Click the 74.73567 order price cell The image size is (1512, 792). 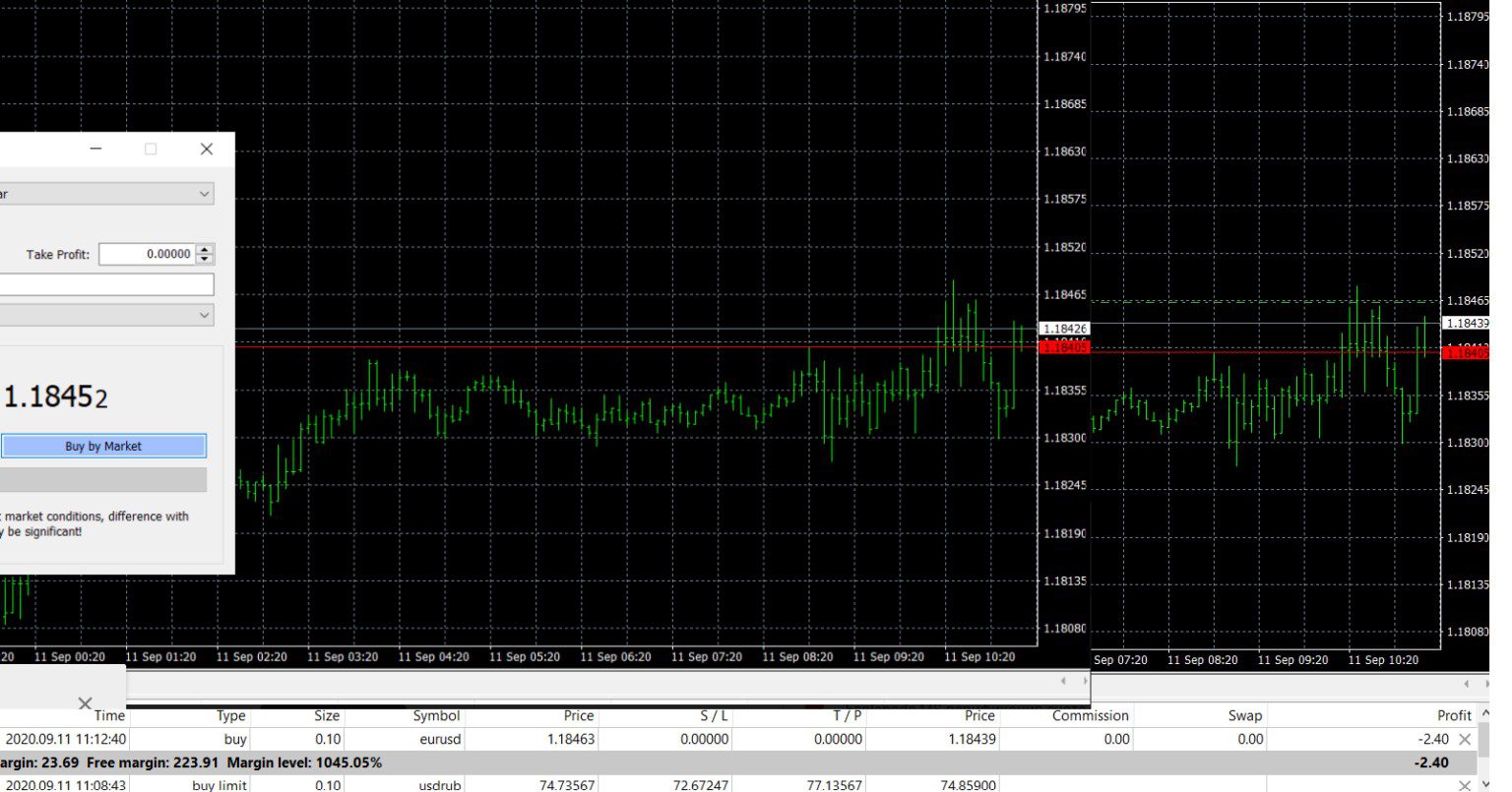pyautogui.click(x=567, y=785)
